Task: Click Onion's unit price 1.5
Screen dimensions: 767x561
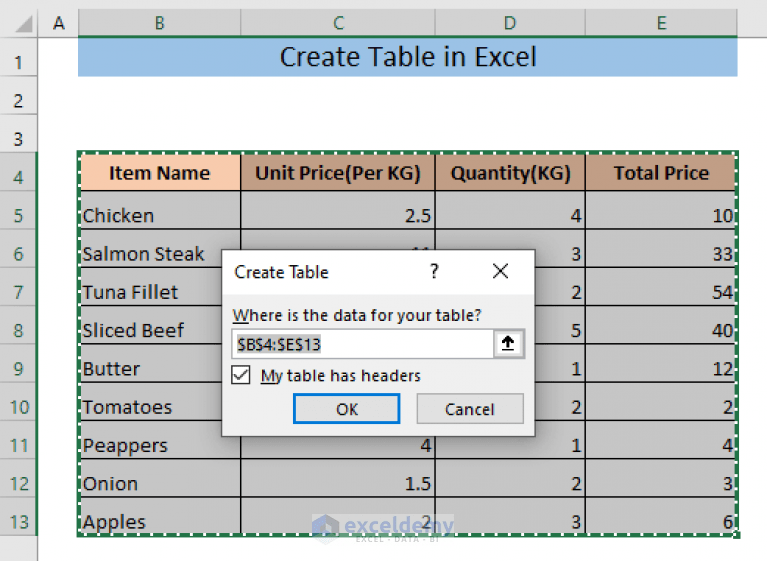Action: point(338,478)
